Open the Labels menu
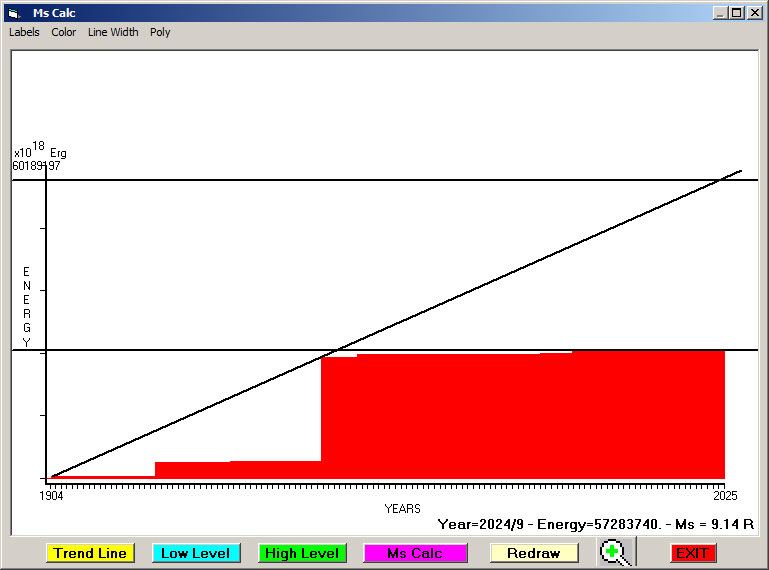The height and width of the screenshot is (570, 769). click(24, 32)
